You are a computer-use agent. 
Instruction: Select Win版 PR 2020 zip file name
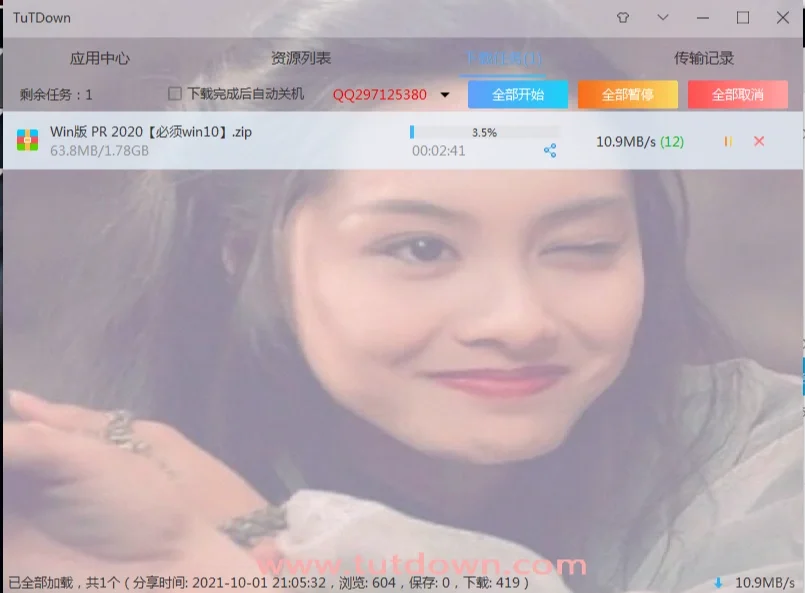tap(151, 132)
